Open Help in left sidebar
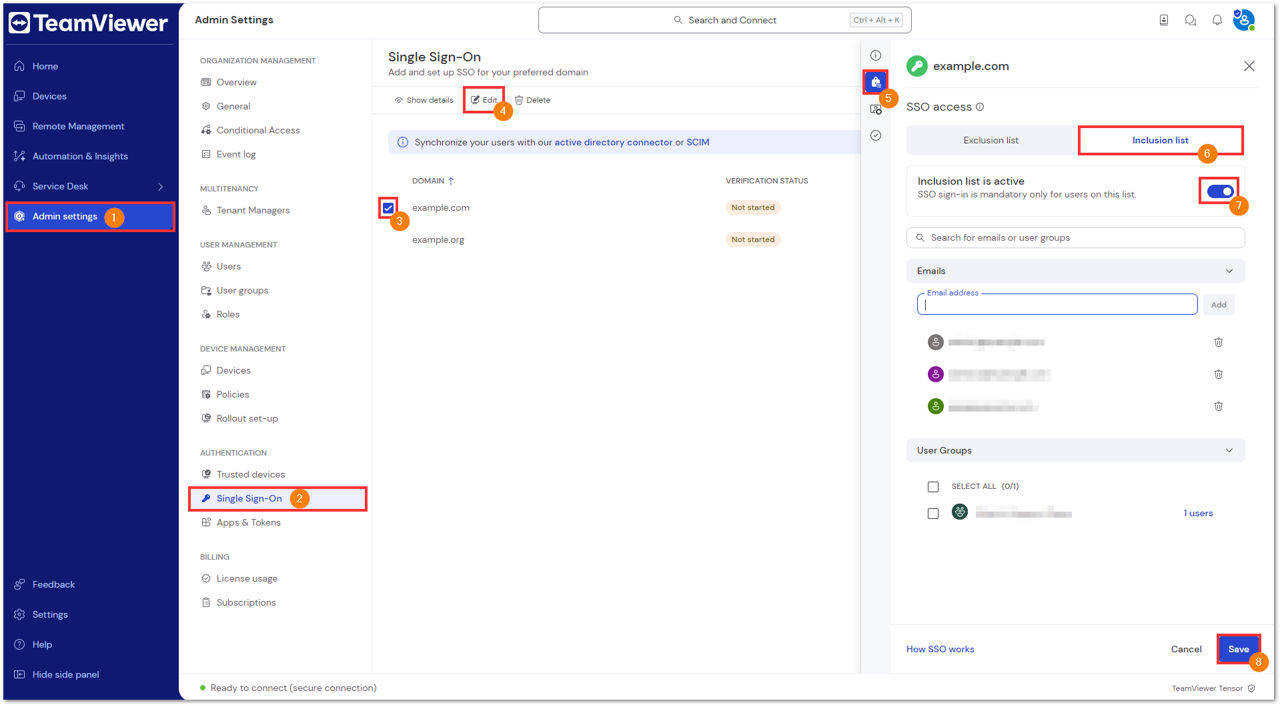The image size is (1280, 706). 42,644
